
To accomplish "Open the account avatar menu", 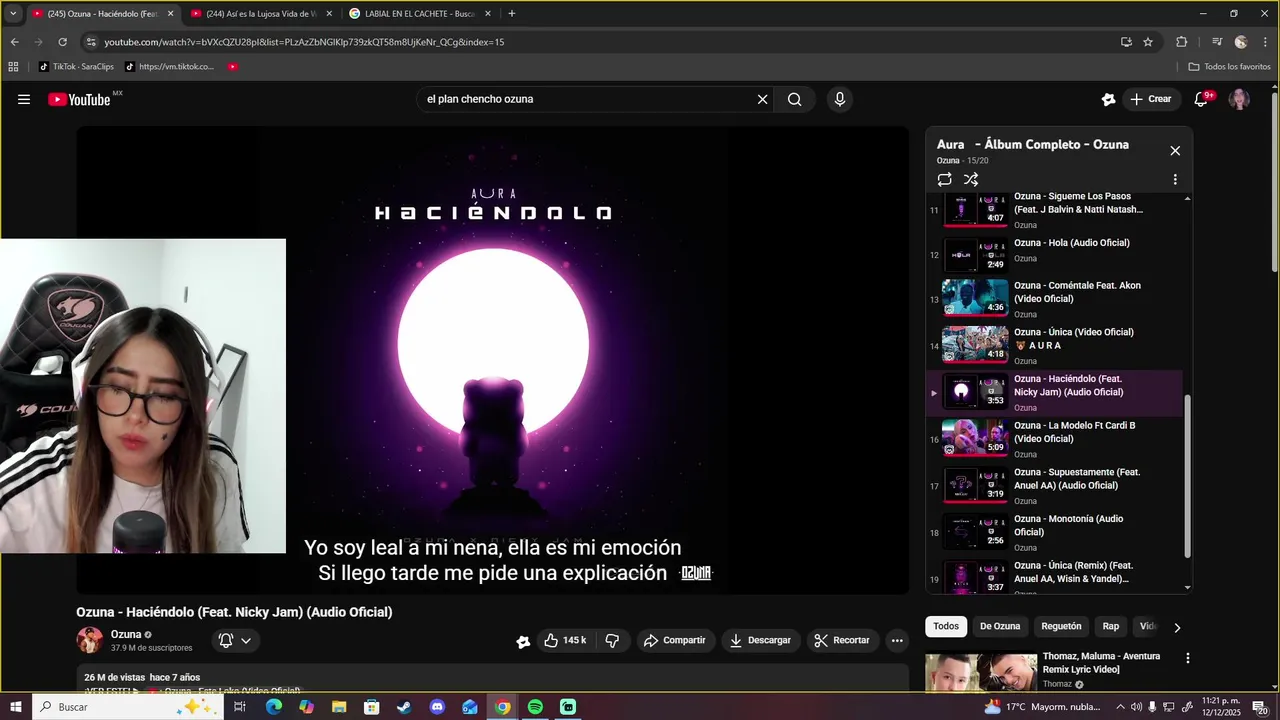I will 1239,99.
